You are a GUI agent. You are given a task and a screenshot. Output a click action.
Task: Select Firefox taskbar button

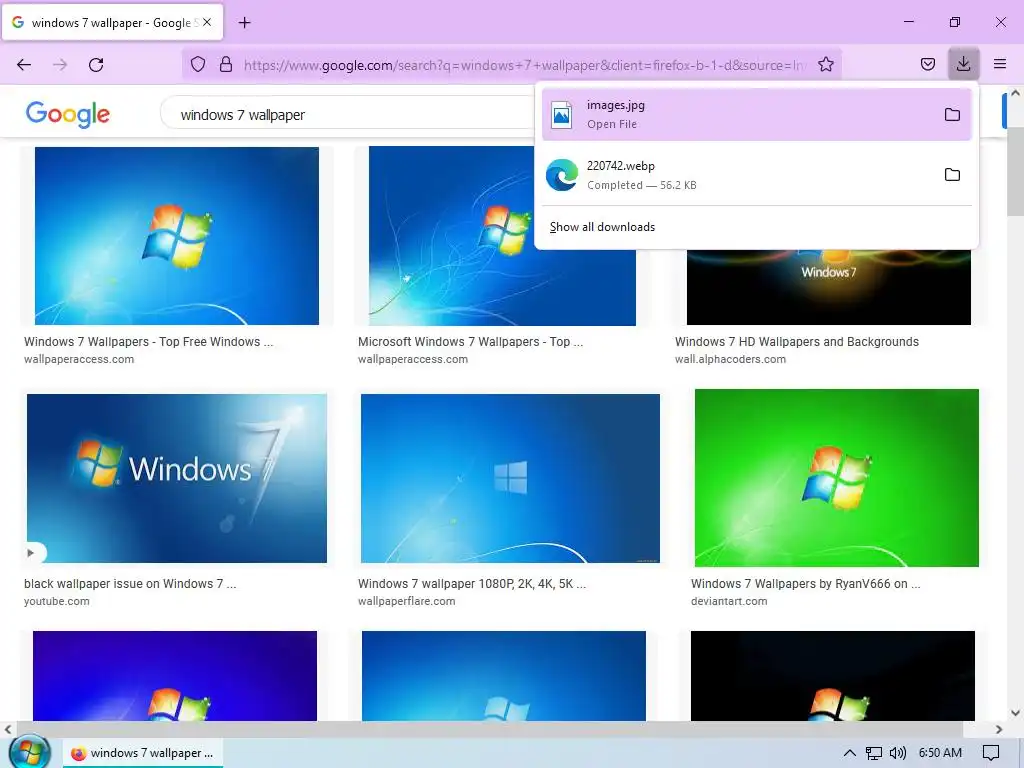[x=143, y=753]
